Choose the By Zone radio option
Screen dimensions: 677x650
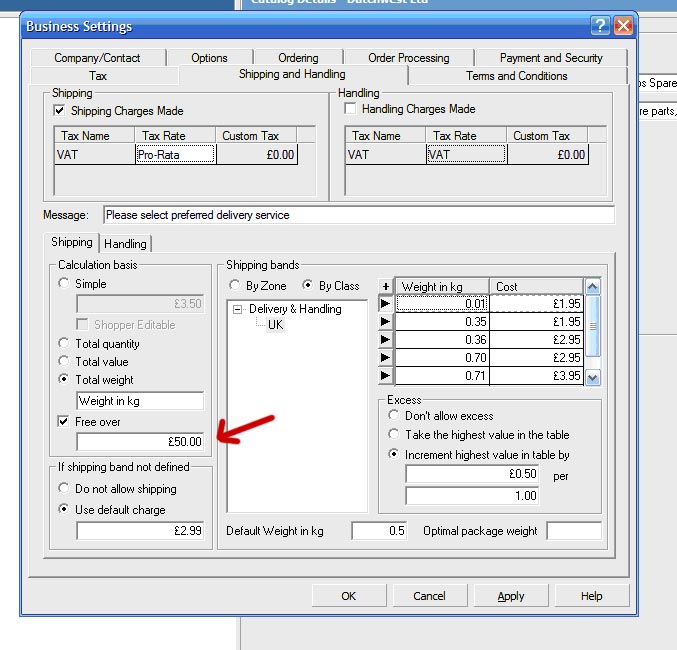(236, 286)
